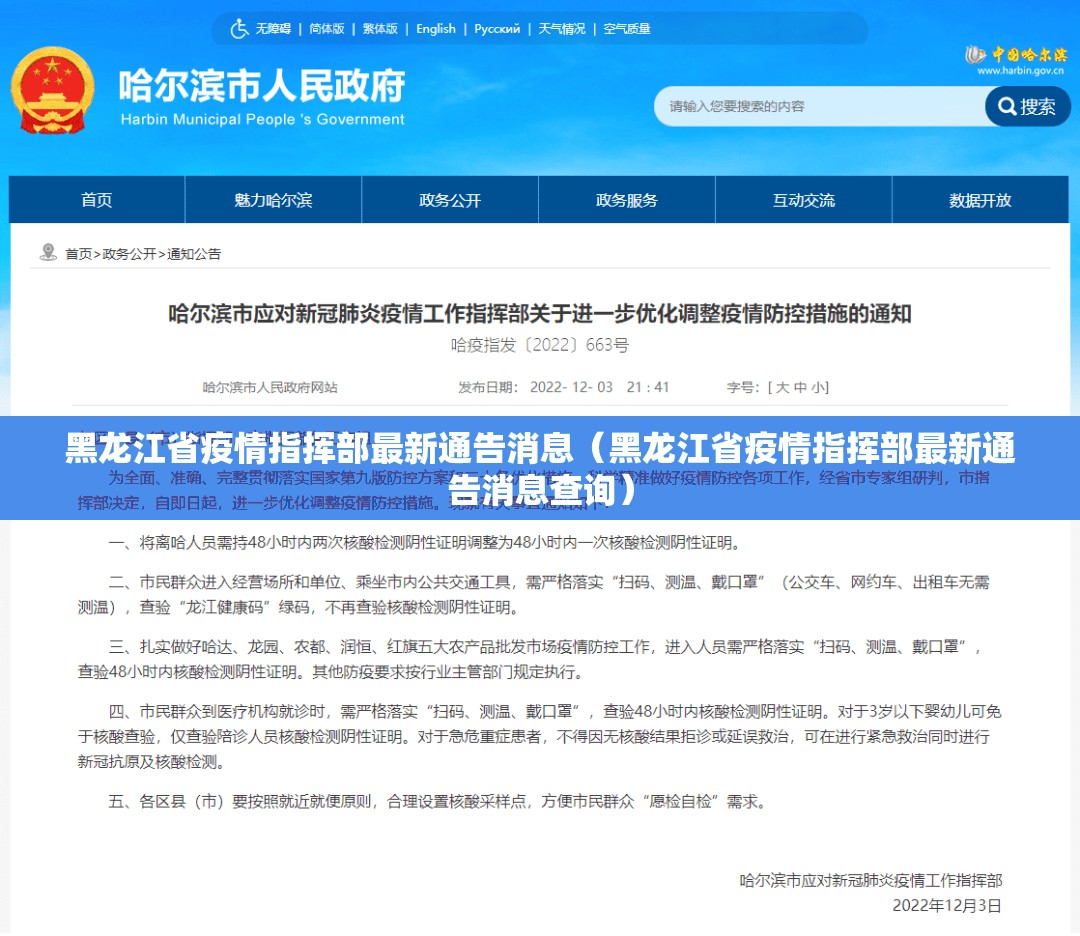Open the 互动交流 navigation tab
The height and width of the screenshot is (936, 1080).
coord(804,200)
